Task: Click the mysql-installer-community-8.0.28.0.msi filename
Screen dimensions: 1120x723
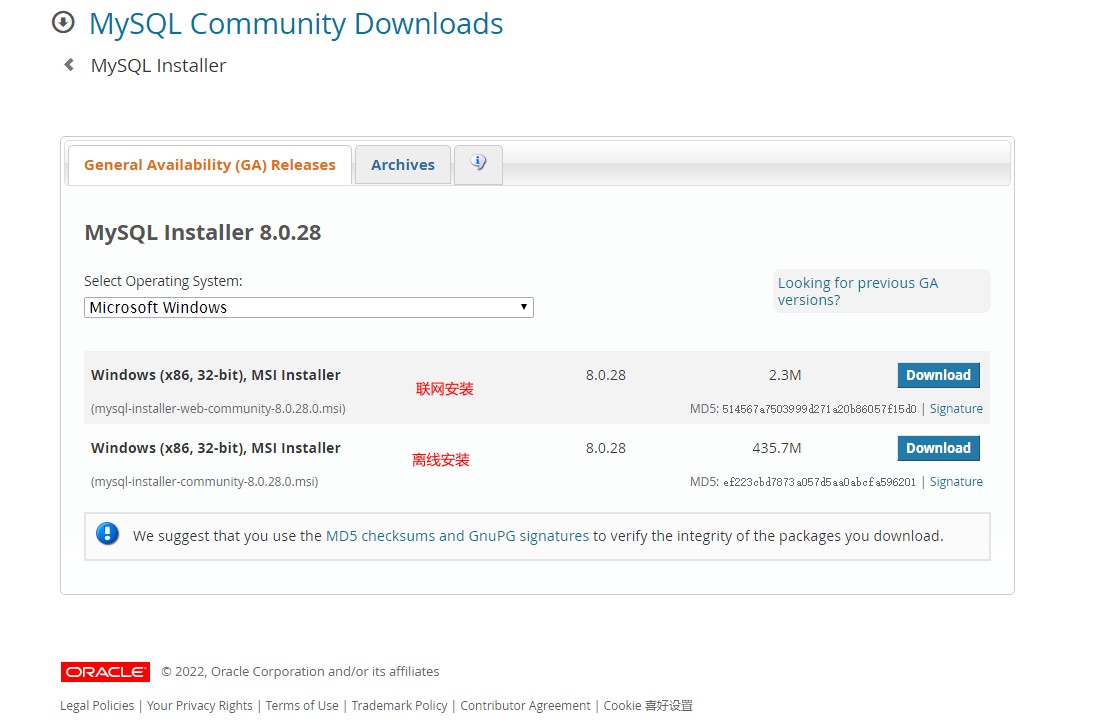Action: click(x=204, y=482)
